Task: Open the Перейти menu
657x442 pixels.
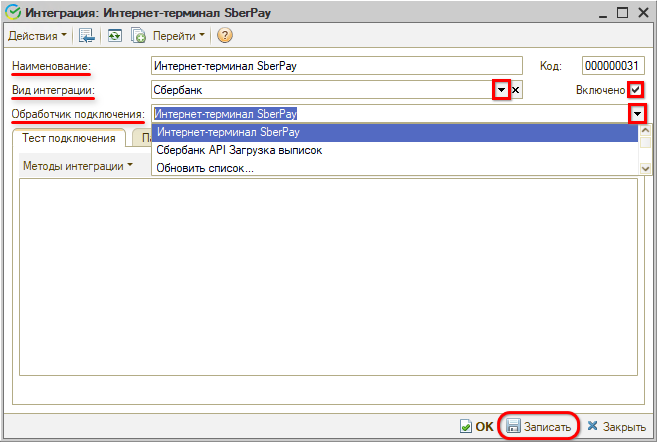Action: tap(178, 36)
